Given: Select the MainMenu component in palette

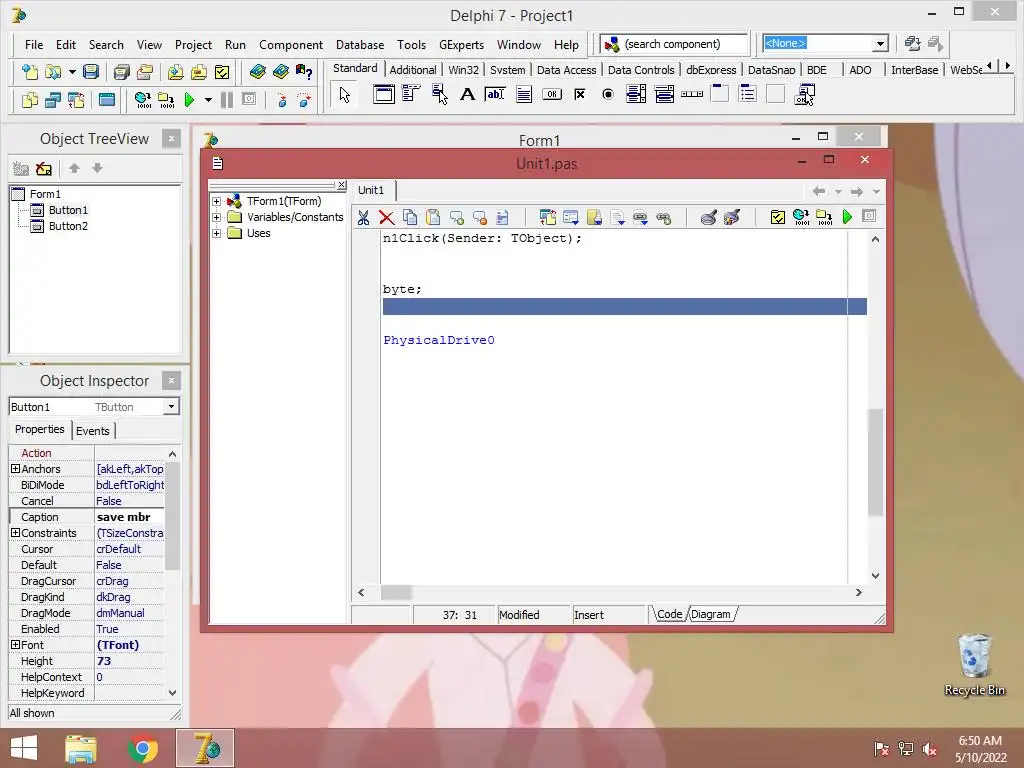Looking at the screenshot, I should pos(411,95).
